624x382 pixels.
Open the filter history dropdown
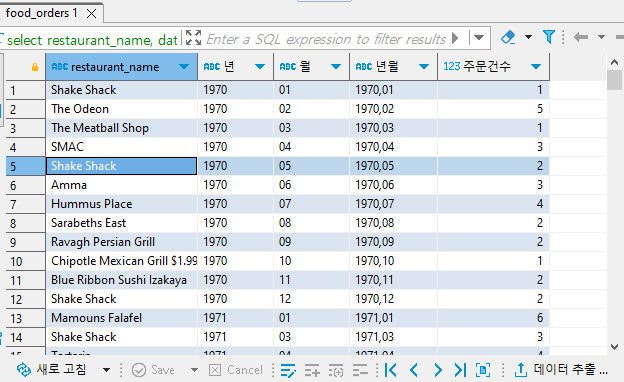coord(479,38)
